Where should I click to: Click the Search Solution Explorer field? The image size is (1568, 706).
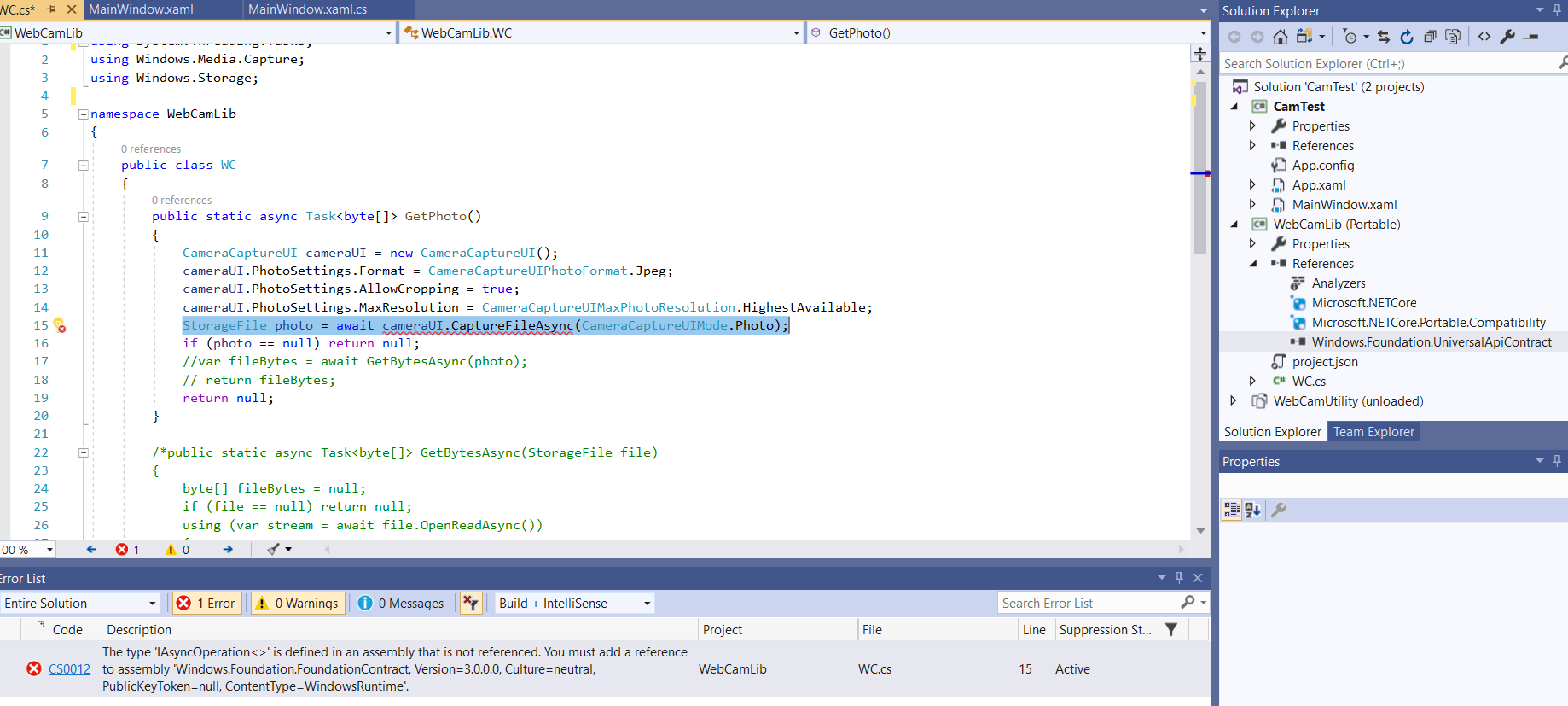coord(1387,63)
